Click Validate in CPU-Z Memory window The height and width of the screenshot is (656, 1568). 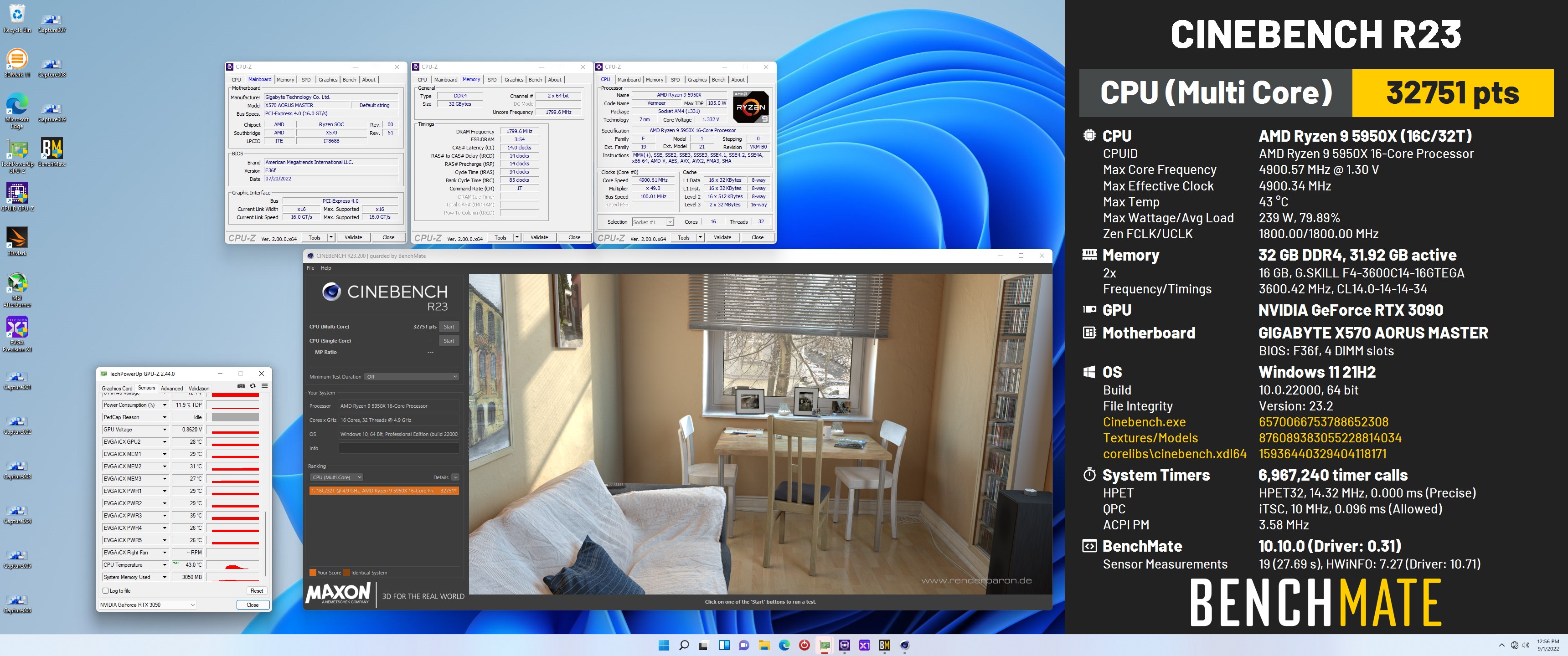pyautogui.click(x=539, y=237)
